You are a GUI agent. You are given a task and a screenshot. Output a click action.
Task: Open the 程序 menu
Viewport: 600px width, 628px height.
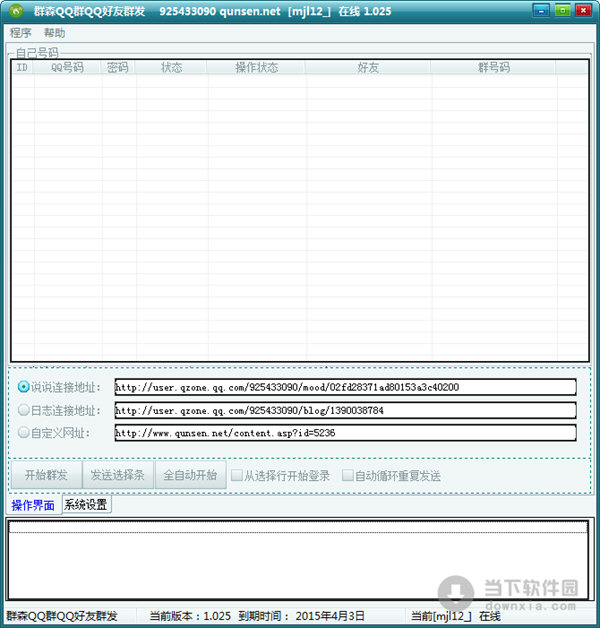pos(20,33)
